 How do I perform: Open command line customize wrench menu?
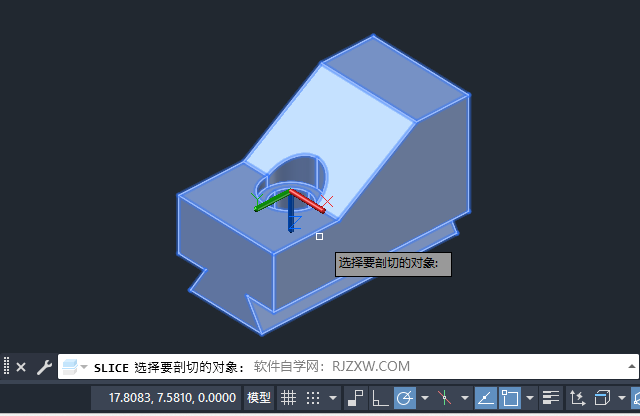pos(44,367)
